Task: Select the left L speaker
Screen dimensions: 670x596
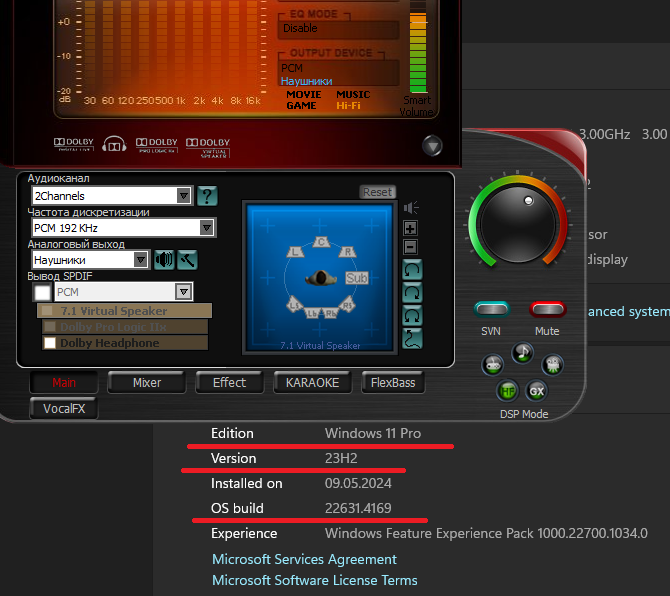Action: tap(295, 252)
